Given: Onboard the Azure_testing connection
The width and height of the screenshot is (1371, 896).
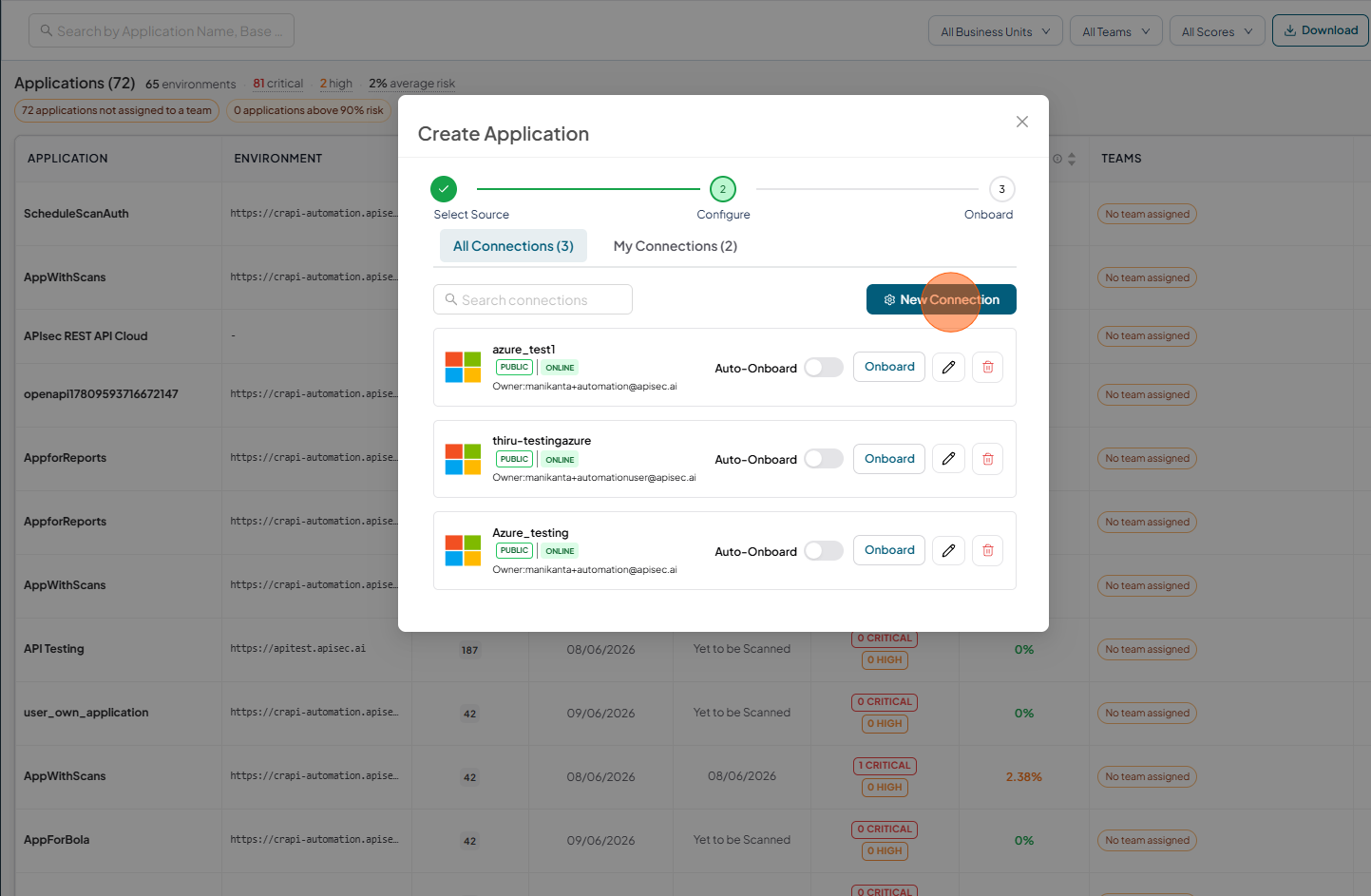Looking at the screenshot, I should click(x=889, y=550).
